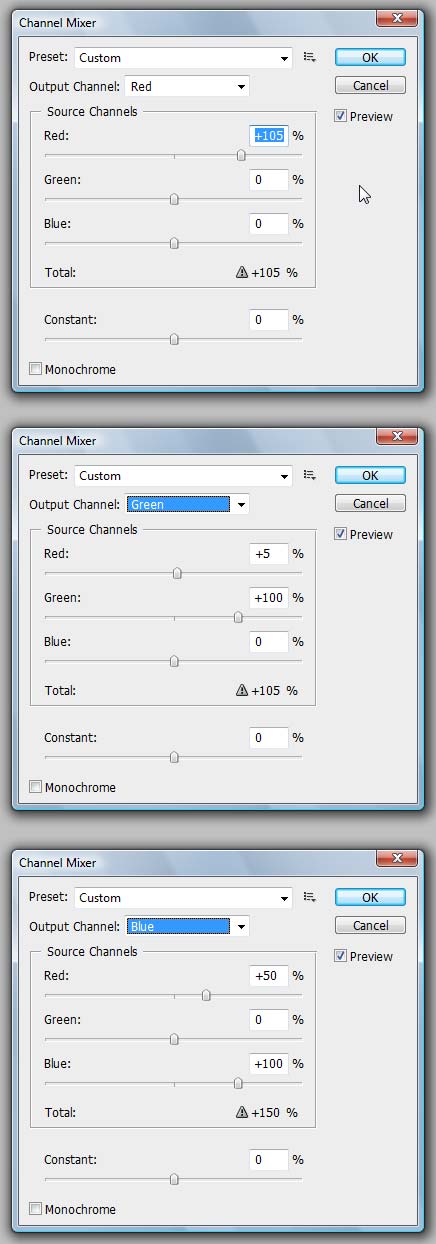
Task: Click Cancel in Red output channel dialog
Action: 370,85
